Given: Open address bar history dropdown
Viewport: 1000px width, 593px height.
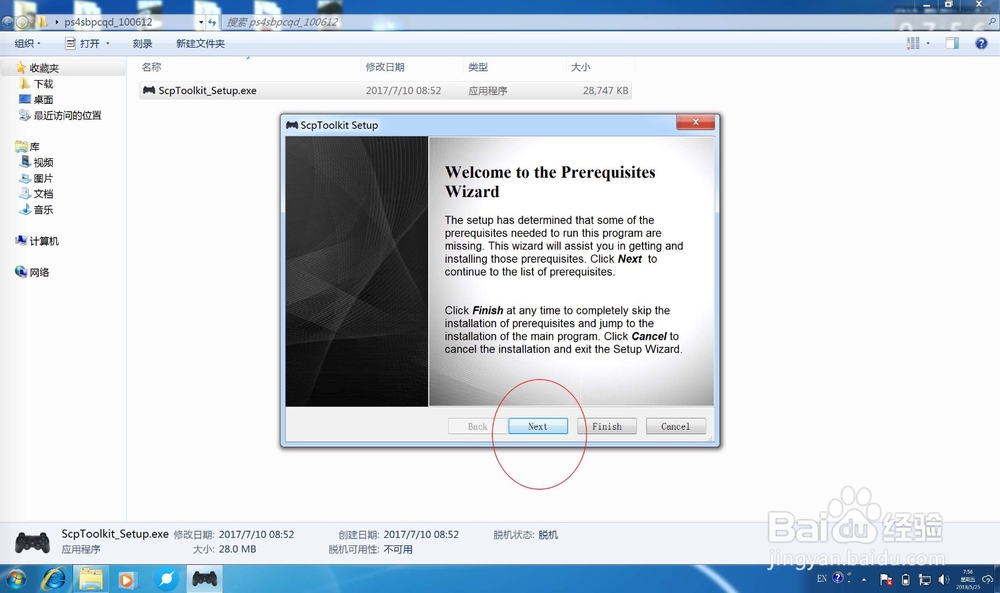Looking at the screenshot, I should tap(200, 22).
